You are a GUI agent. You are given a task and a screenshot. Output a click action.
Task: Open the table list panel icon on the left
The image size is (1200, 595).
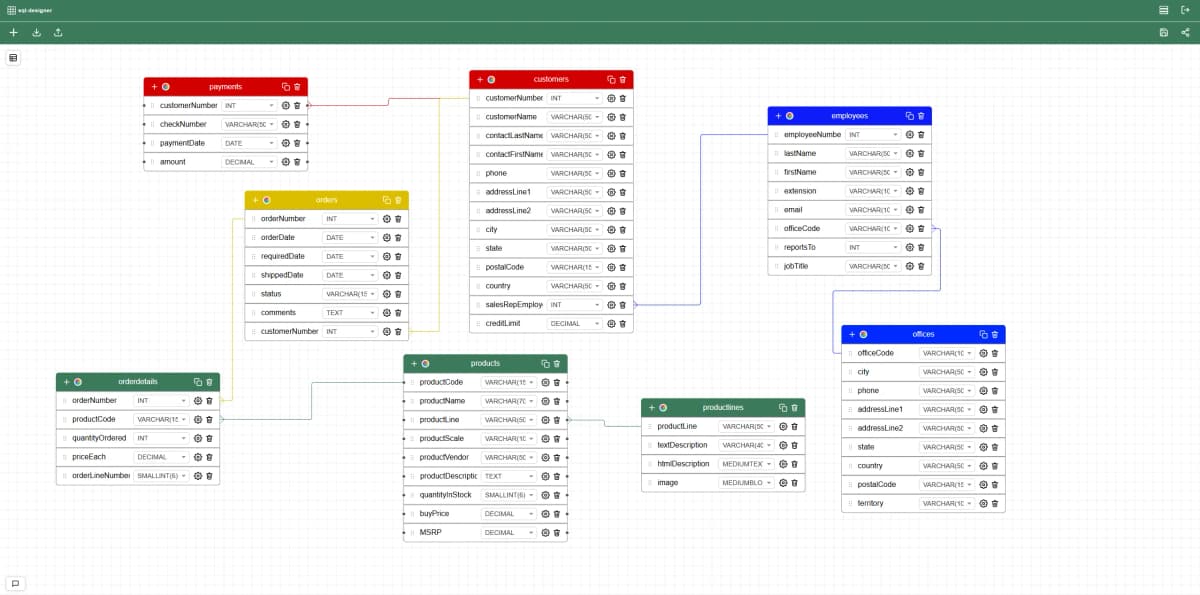(x=12, y=57)
